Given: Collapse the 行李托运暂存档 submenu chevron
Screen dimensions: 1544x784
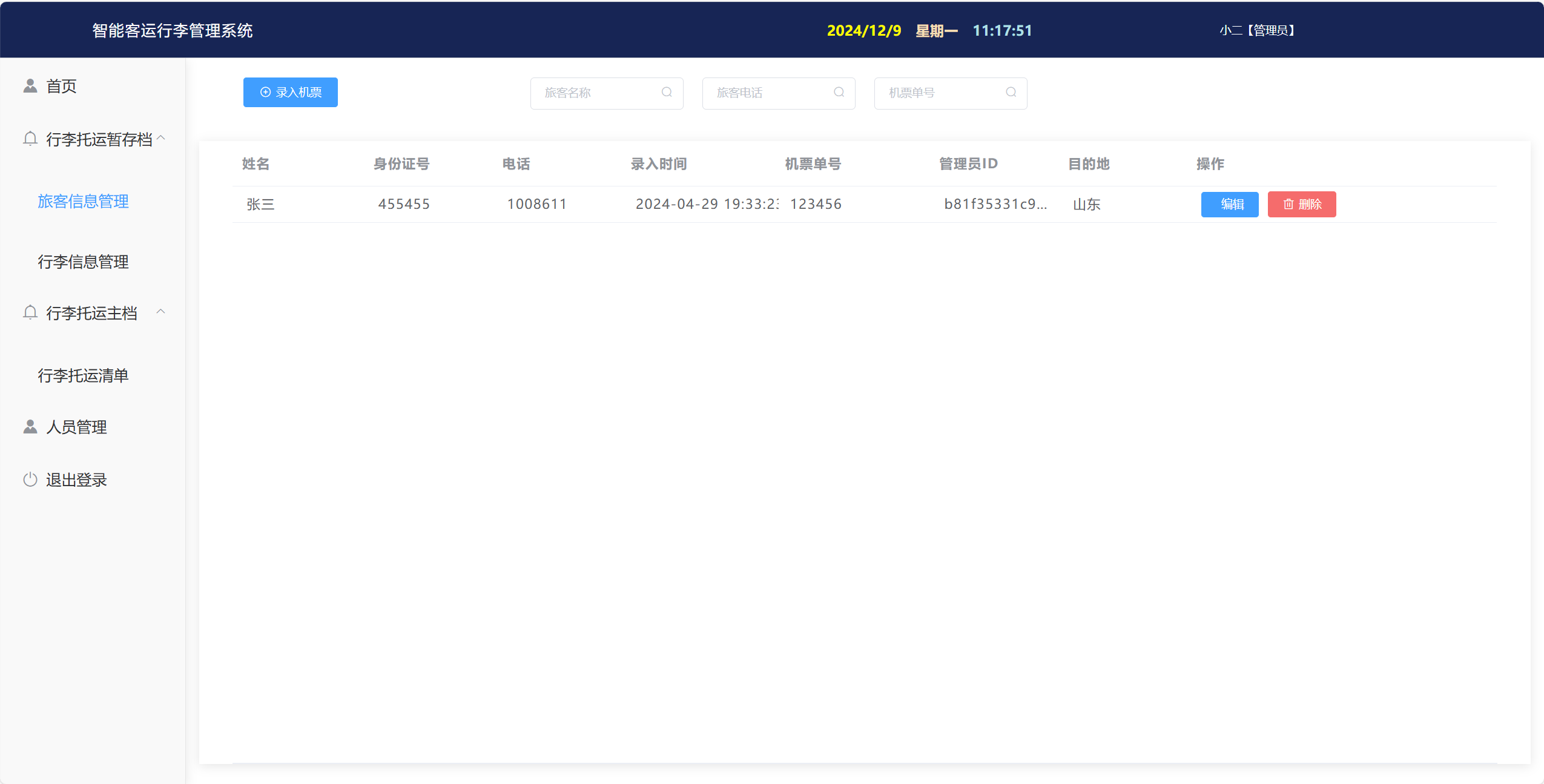Looking at the screenshot, I should 161,138.
